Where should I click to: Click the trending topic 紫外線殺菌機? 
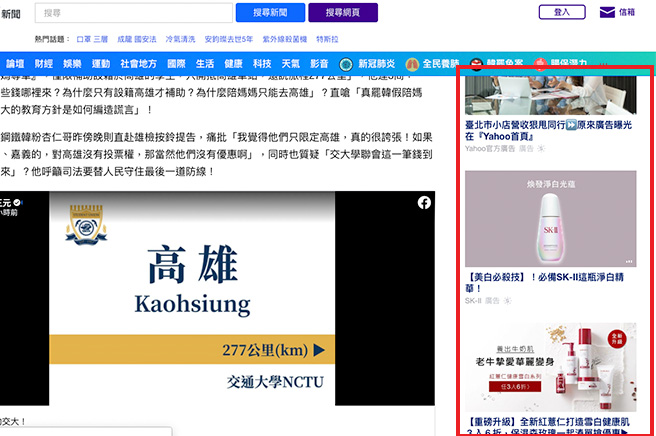tap(285, 38)
